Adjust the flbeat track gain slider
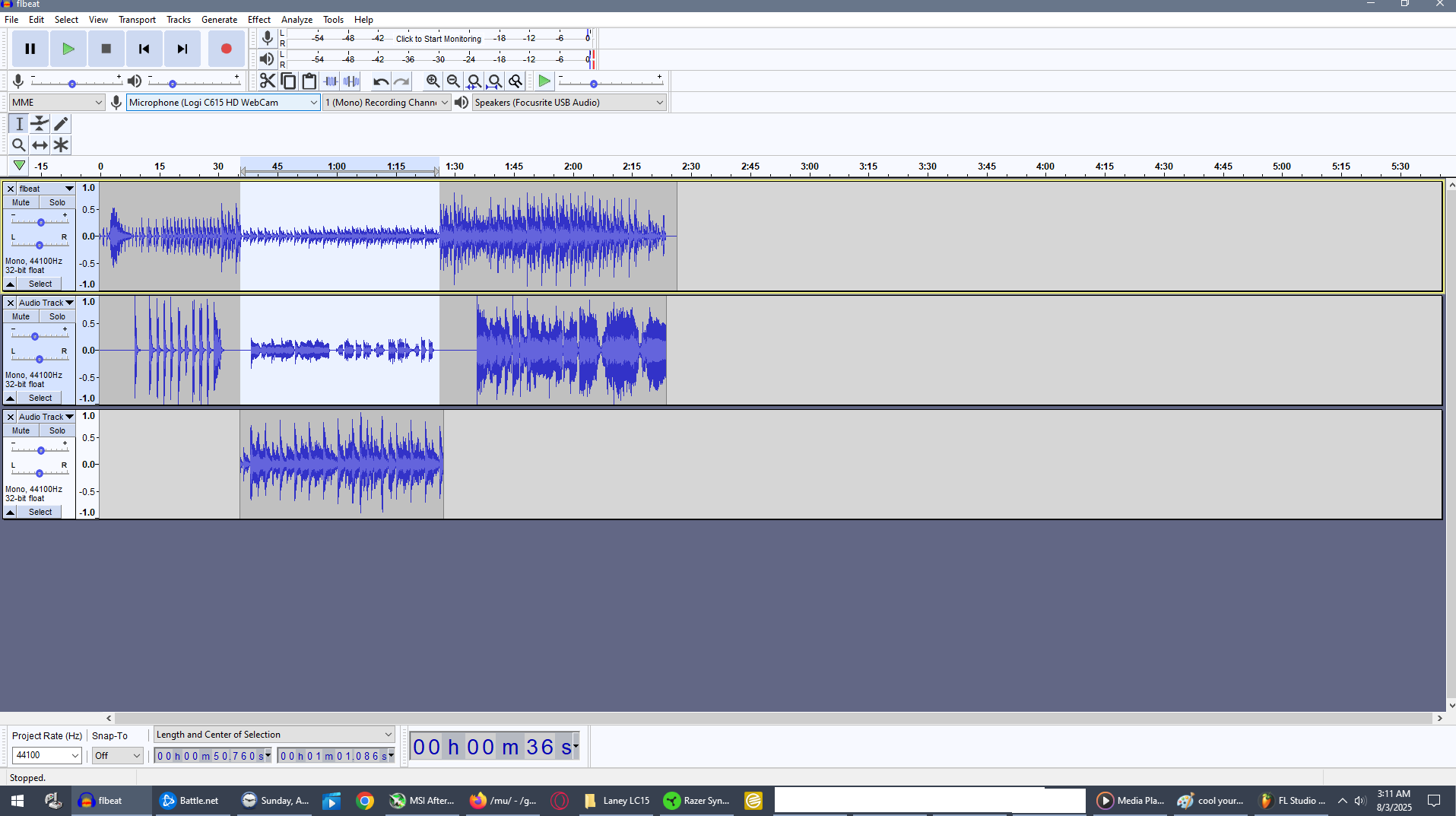This screenshot has height=816, width=1456. (x=40, y=221)
